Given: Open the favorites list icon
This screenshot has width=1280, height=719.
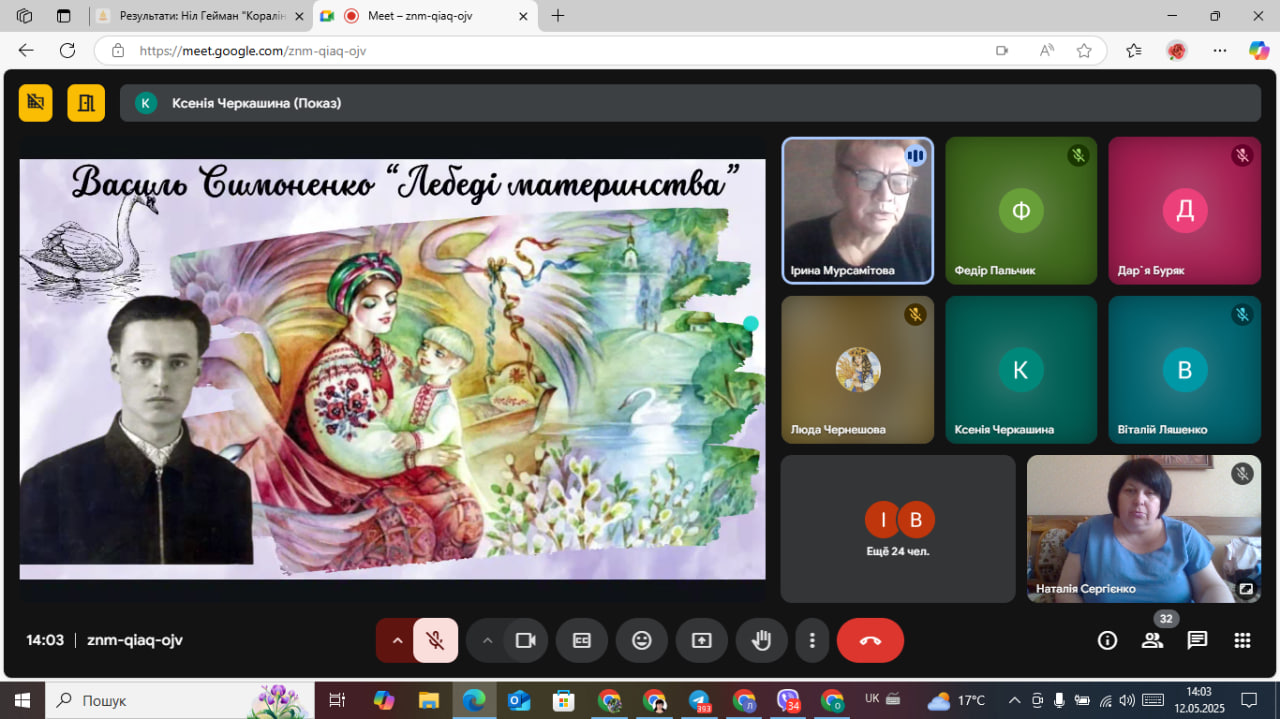Looking at the screenshot, I should click(1134, 50).
